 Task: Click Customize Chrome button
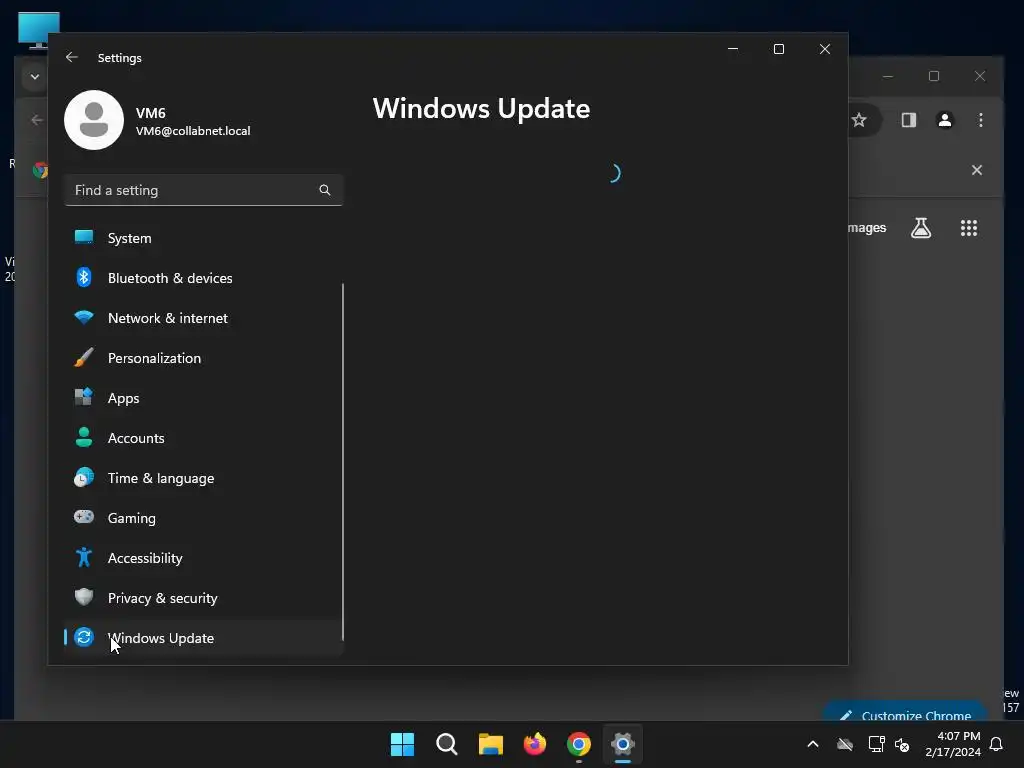point(904,712)
